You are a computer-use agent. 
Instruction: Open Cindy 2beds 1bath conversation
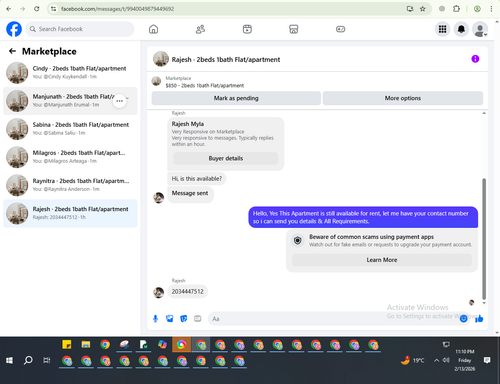coord(70,73)
